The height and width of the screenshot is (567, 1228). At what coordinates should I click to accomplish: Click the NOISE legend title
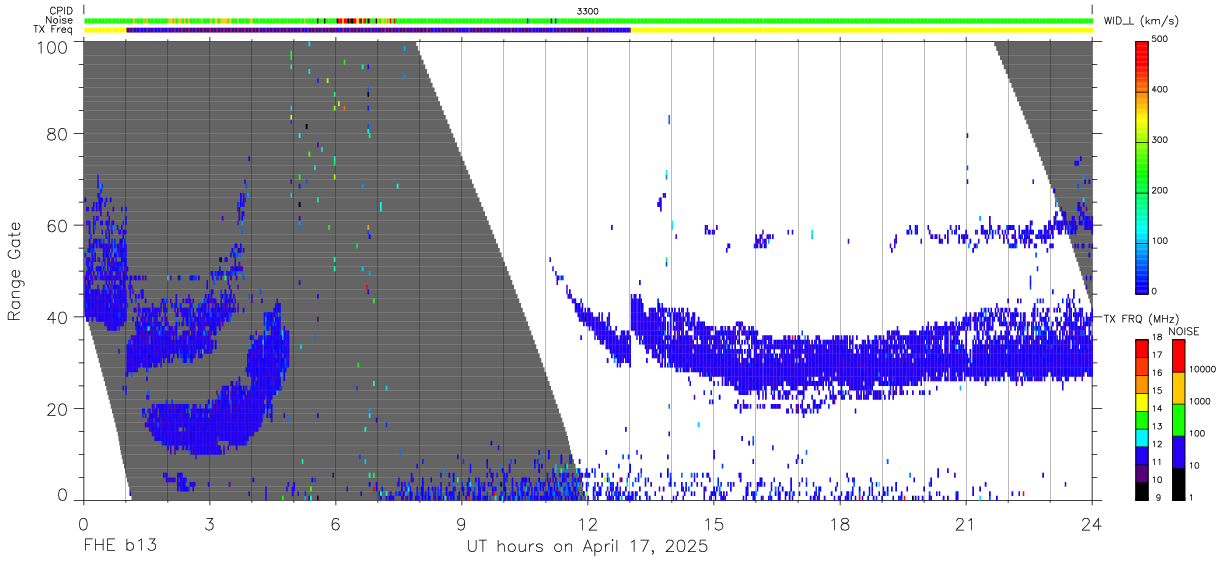(1185, 331)
